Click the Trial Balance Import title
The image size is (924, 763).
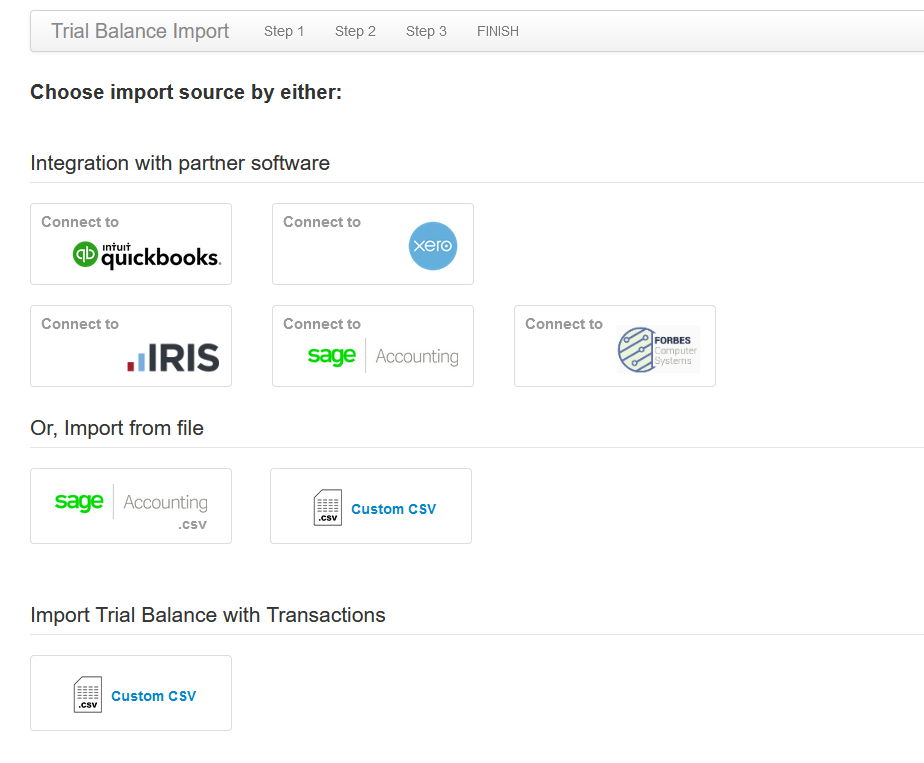point(140,31)
